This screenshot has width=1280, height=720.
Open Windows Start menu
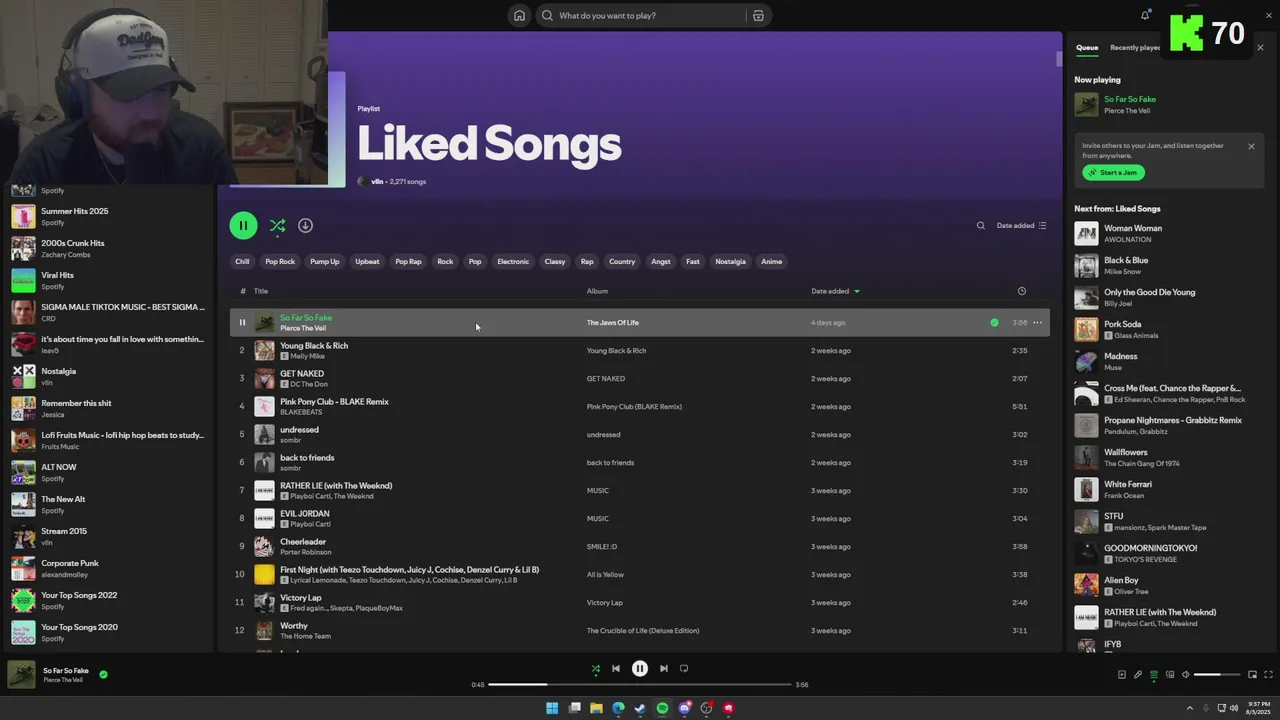point(552,708)
